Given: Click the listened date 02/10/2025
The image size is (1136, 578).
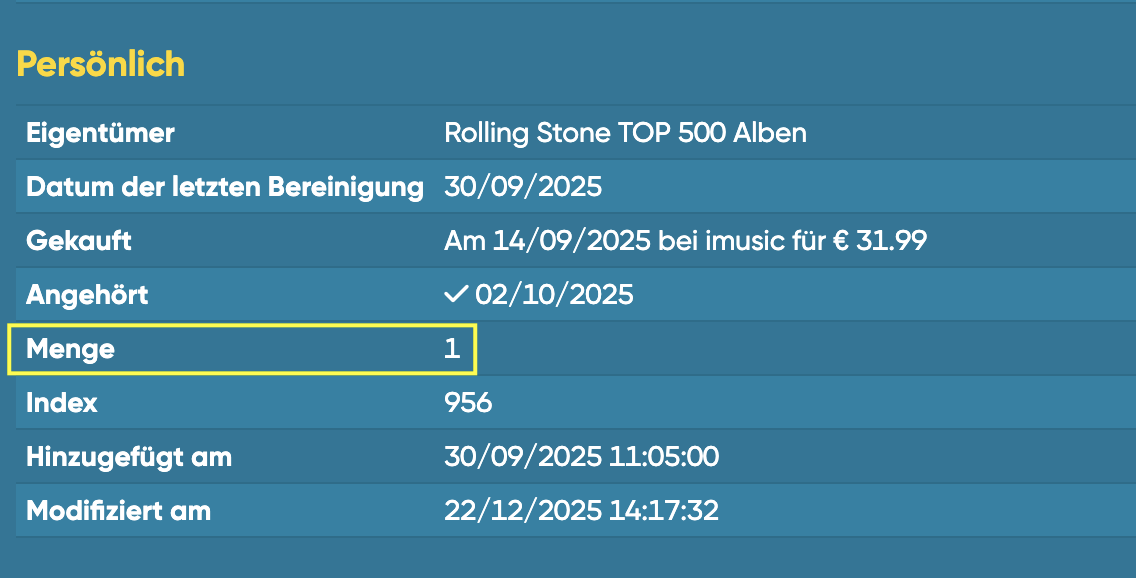Looking at the screenshot, I should click(554, 295).
